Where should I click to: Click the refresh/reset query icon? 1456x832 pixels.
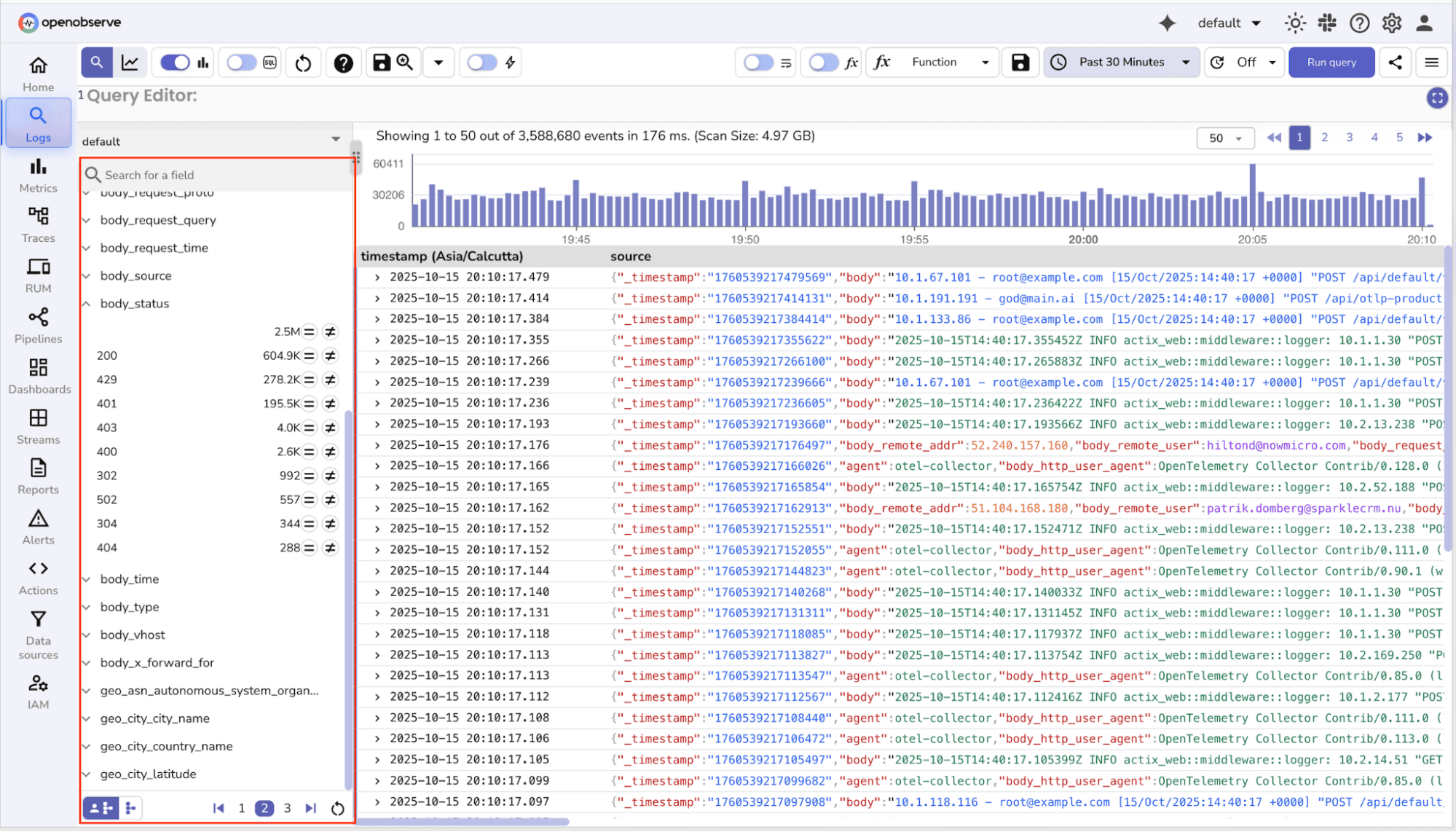tap(303, 63)
